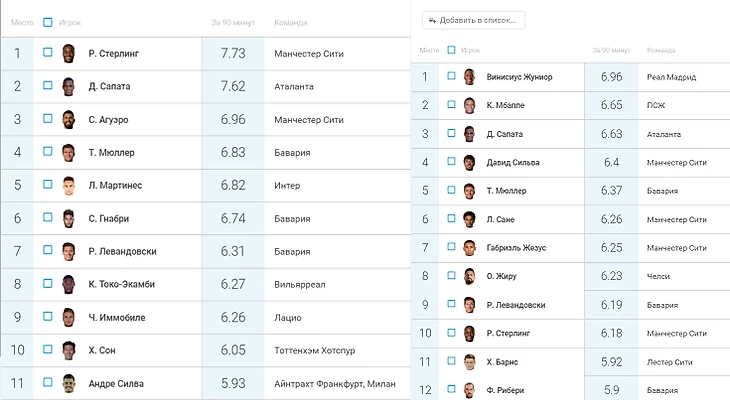730x400 pixels.
Task: Click Vinícius Júnior's player photo
Action: 469,77
